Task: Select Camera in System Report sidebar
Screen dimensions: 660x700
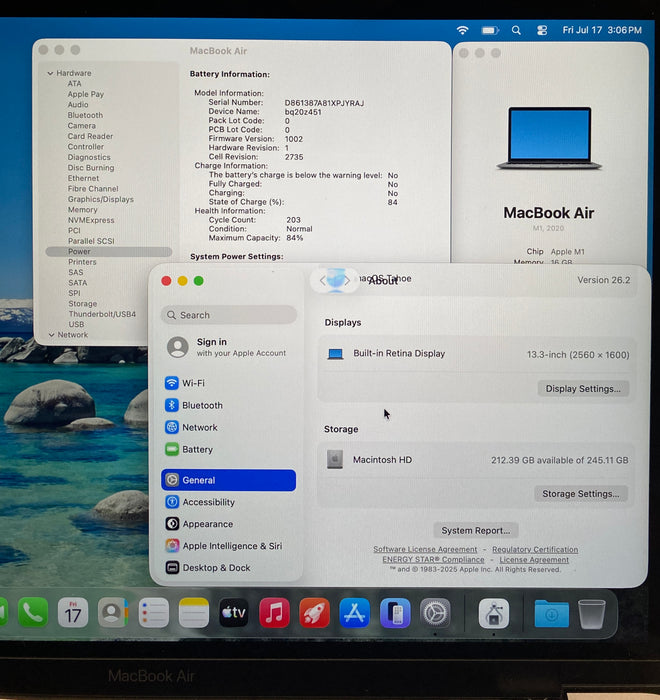Action: point(82,125)
